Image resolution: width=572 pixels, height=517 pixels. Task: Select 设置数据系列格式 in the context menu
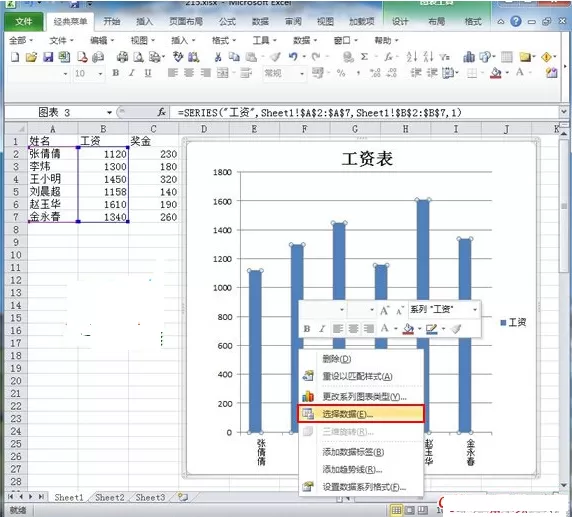(361, 487)
